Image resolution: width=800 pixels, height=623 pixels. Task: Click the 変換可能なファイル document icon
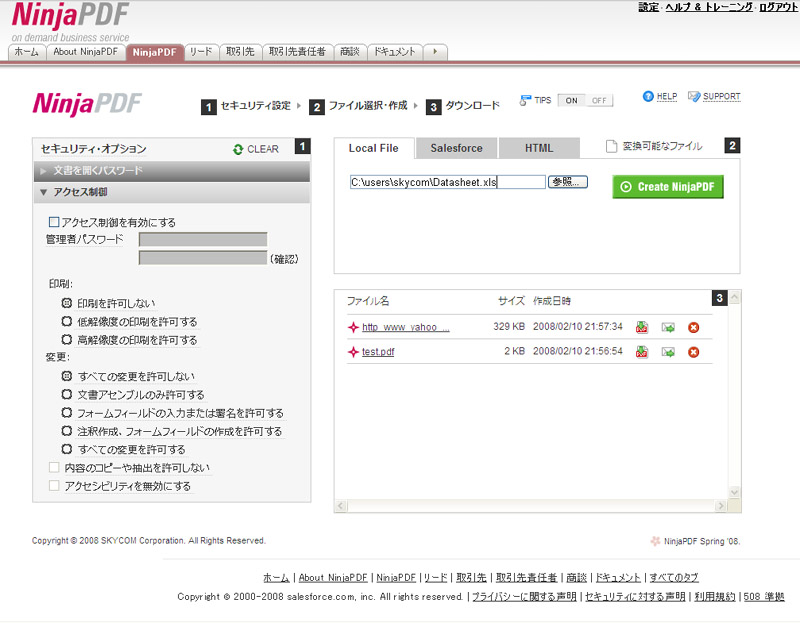click(611, 146)
